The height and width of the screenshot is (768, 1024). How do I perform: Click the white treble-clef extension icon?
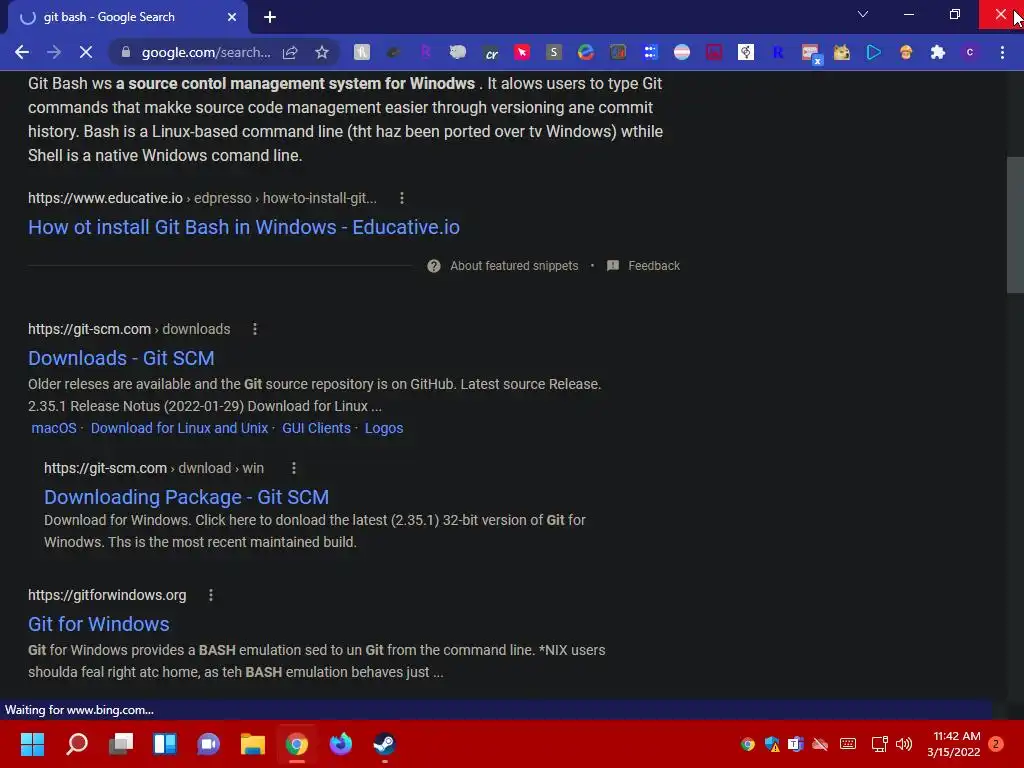pos(746,52)
